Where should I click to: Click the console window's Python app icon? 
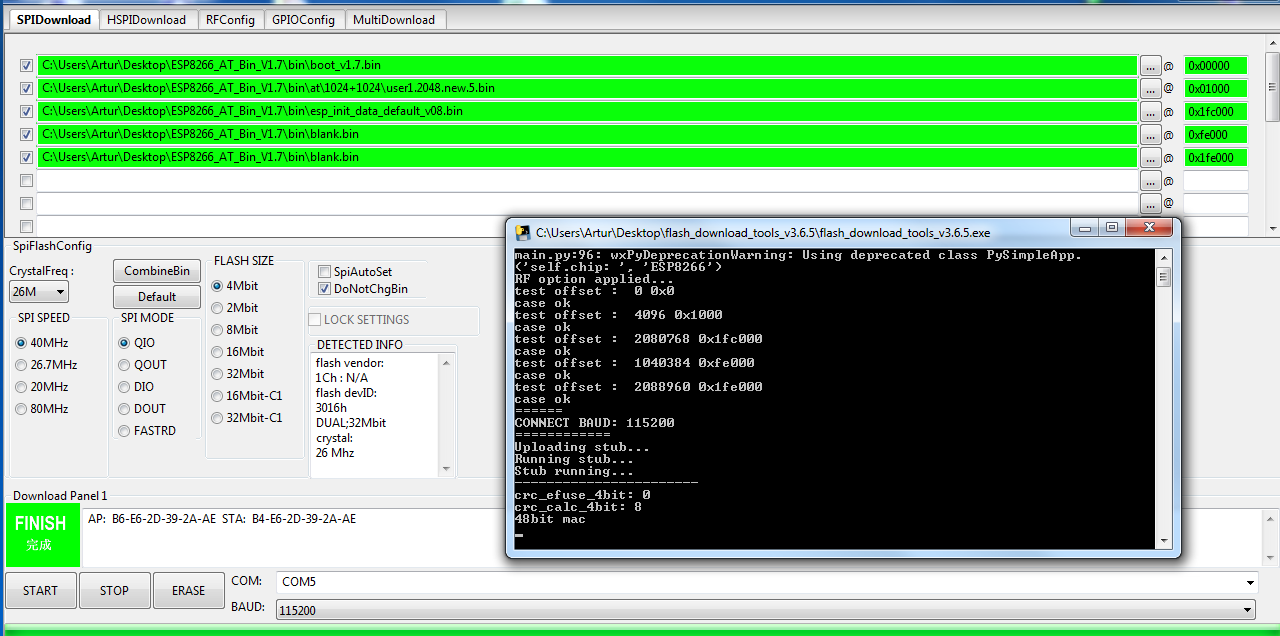point(522,232)
